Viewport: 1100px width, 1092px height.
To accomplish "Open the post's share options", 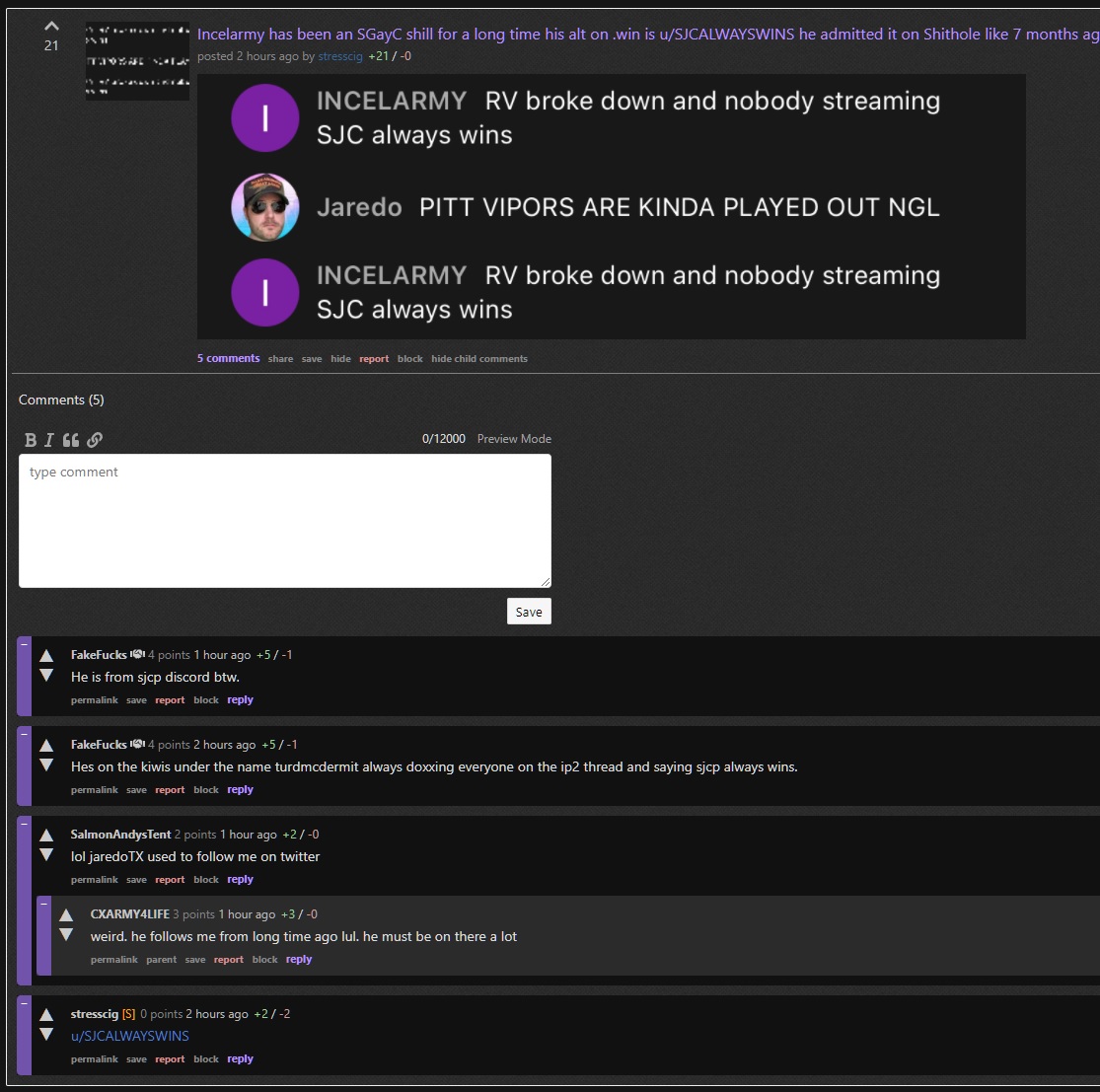I will pos(280,358).
